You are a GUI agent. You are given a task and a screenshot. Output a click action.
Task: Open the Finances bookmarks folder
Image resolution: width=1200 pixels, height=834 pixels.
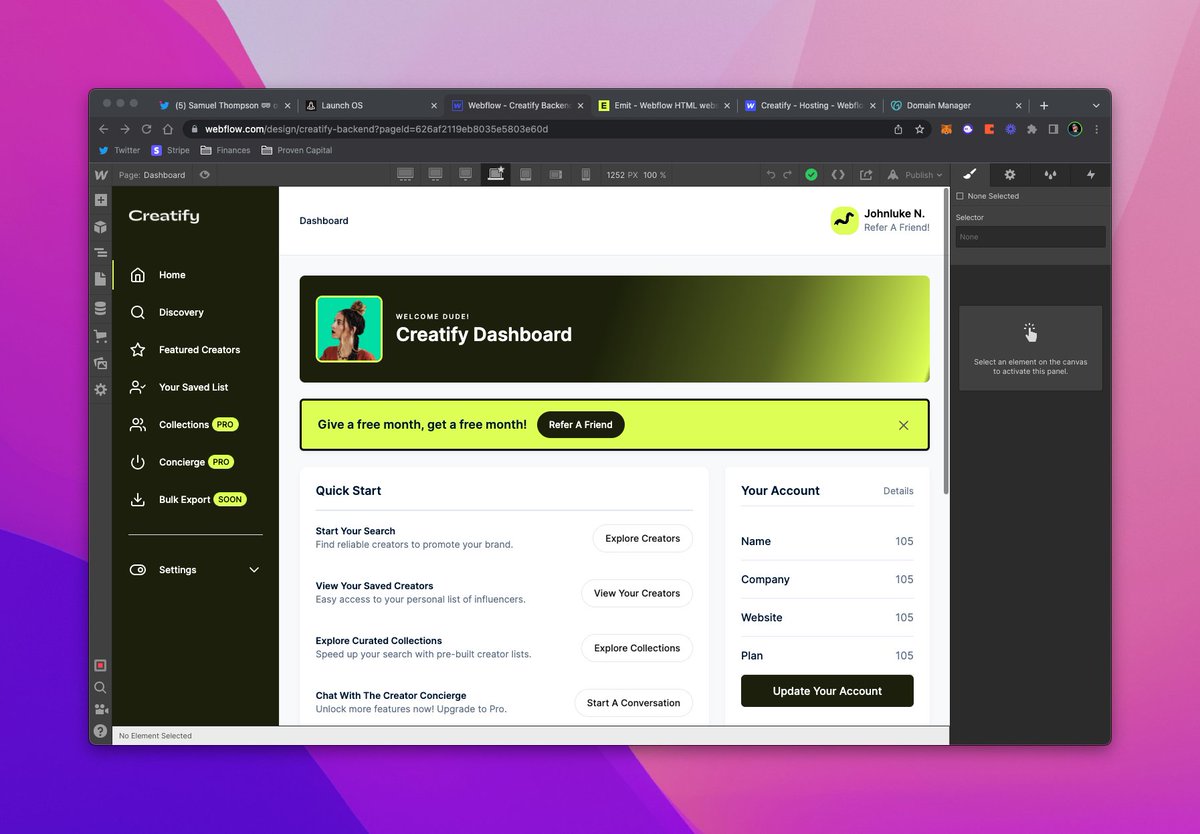point(226,150)
